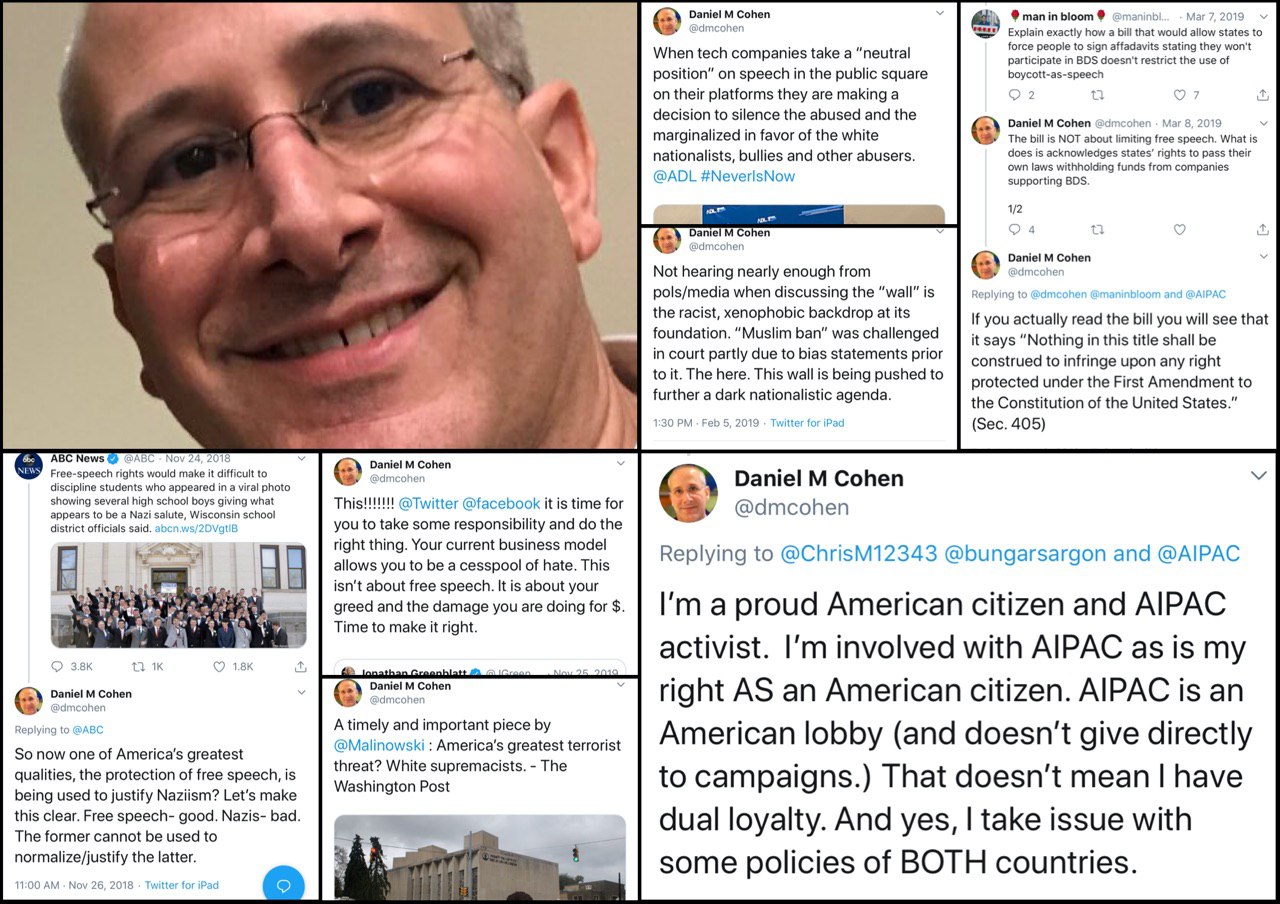The image size is (1280, 904).
Task: Open Daniel M Cohen's large profile avatar
Action: 688,493
